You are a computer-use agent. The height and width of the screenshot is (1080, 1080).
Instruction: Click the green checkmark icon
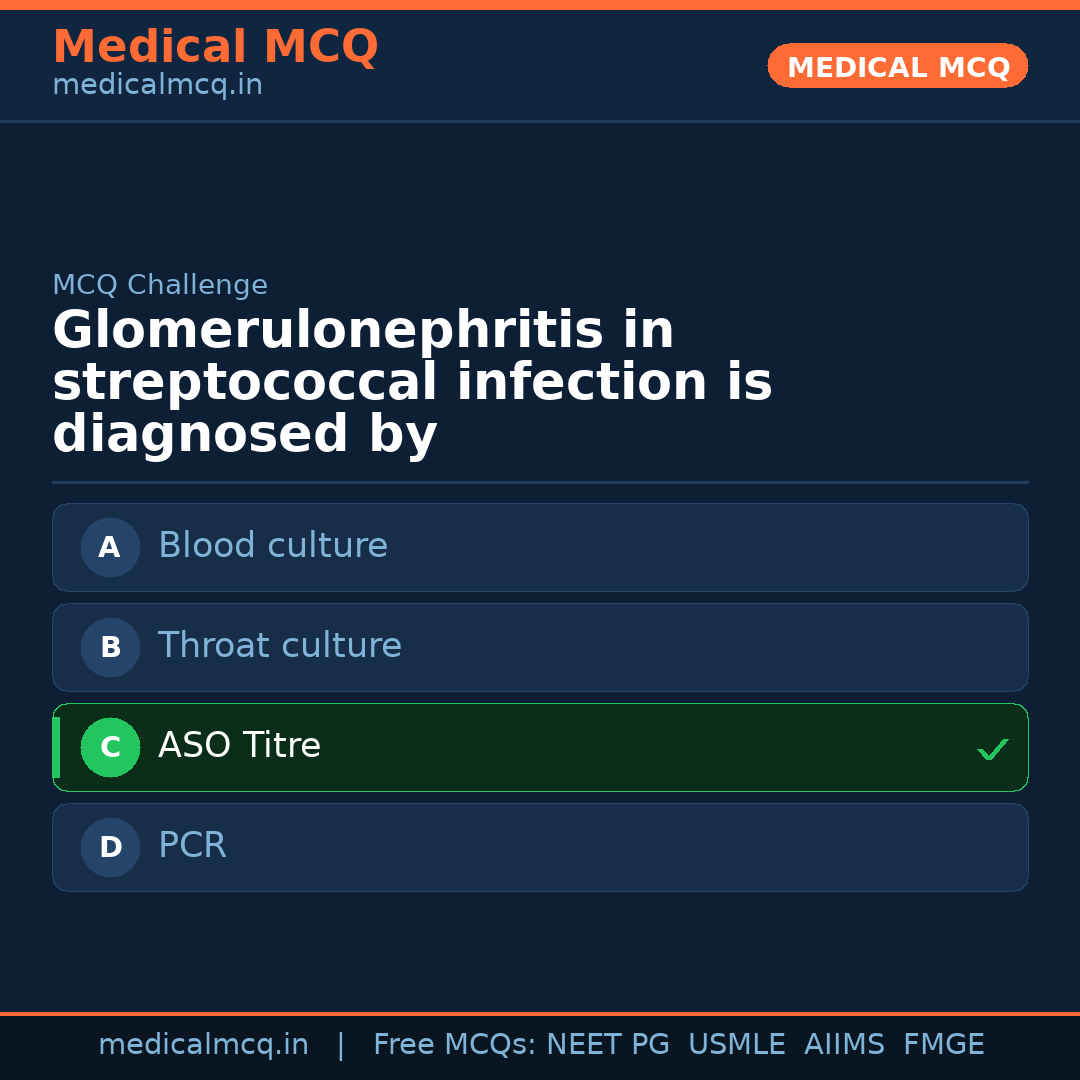(992, 749)
